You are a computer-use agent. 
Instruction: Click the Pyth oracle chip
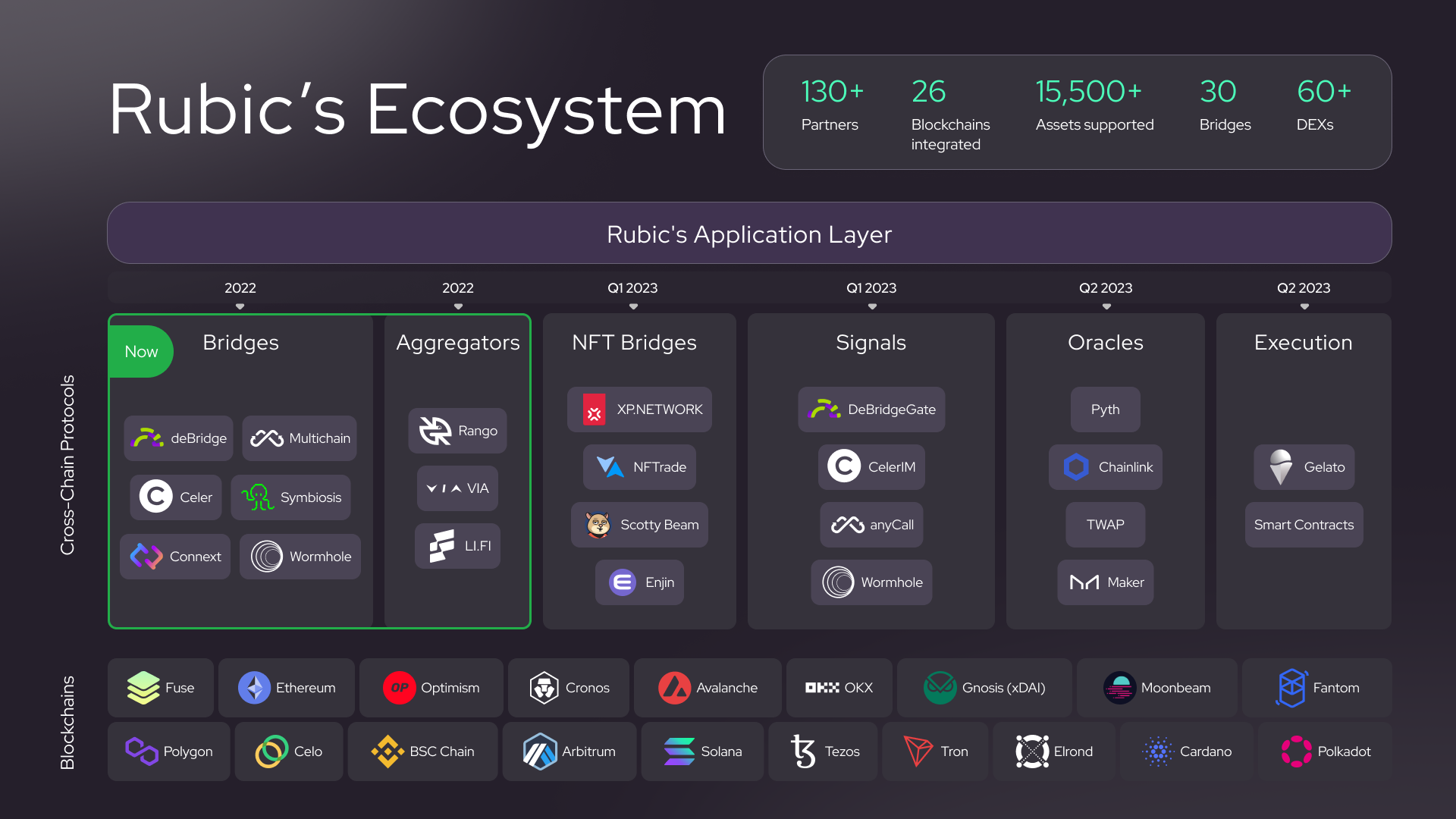tap(1105, 409)
